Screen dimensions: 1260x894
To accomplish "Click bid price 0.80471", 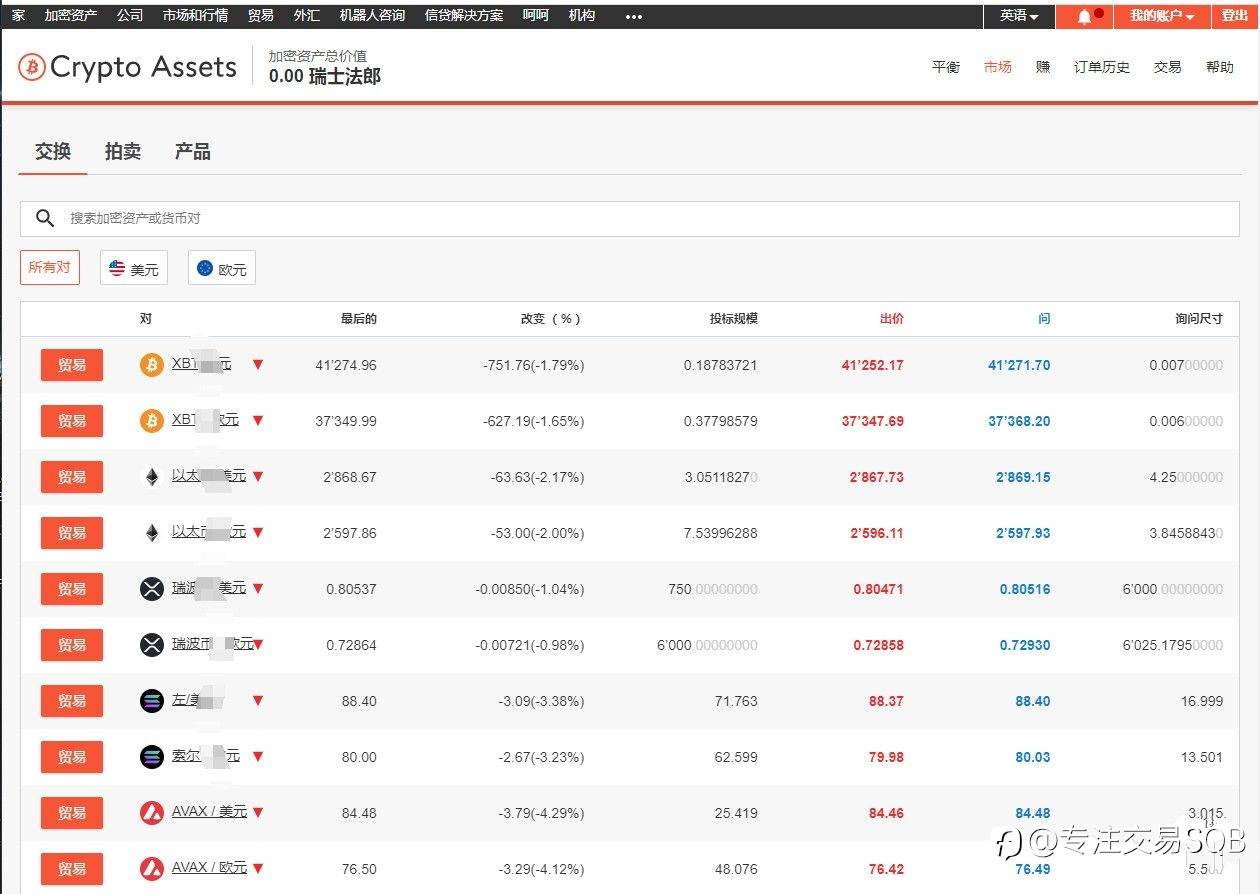I will click(878, 589).
